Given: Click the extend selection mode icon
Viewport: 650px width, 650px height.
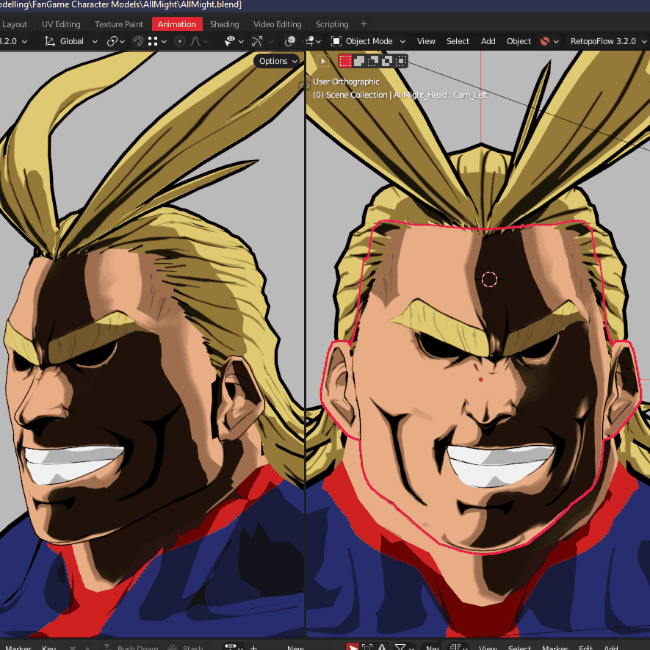Looking at the screenshot, I should pyautogui.click(x=359, y=61).
